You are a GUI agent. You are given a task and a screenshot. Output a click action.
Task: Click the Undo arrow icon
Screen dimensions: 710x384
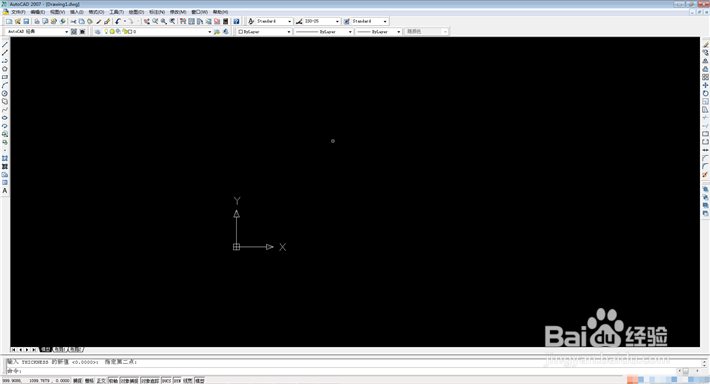tap(118, 21)
